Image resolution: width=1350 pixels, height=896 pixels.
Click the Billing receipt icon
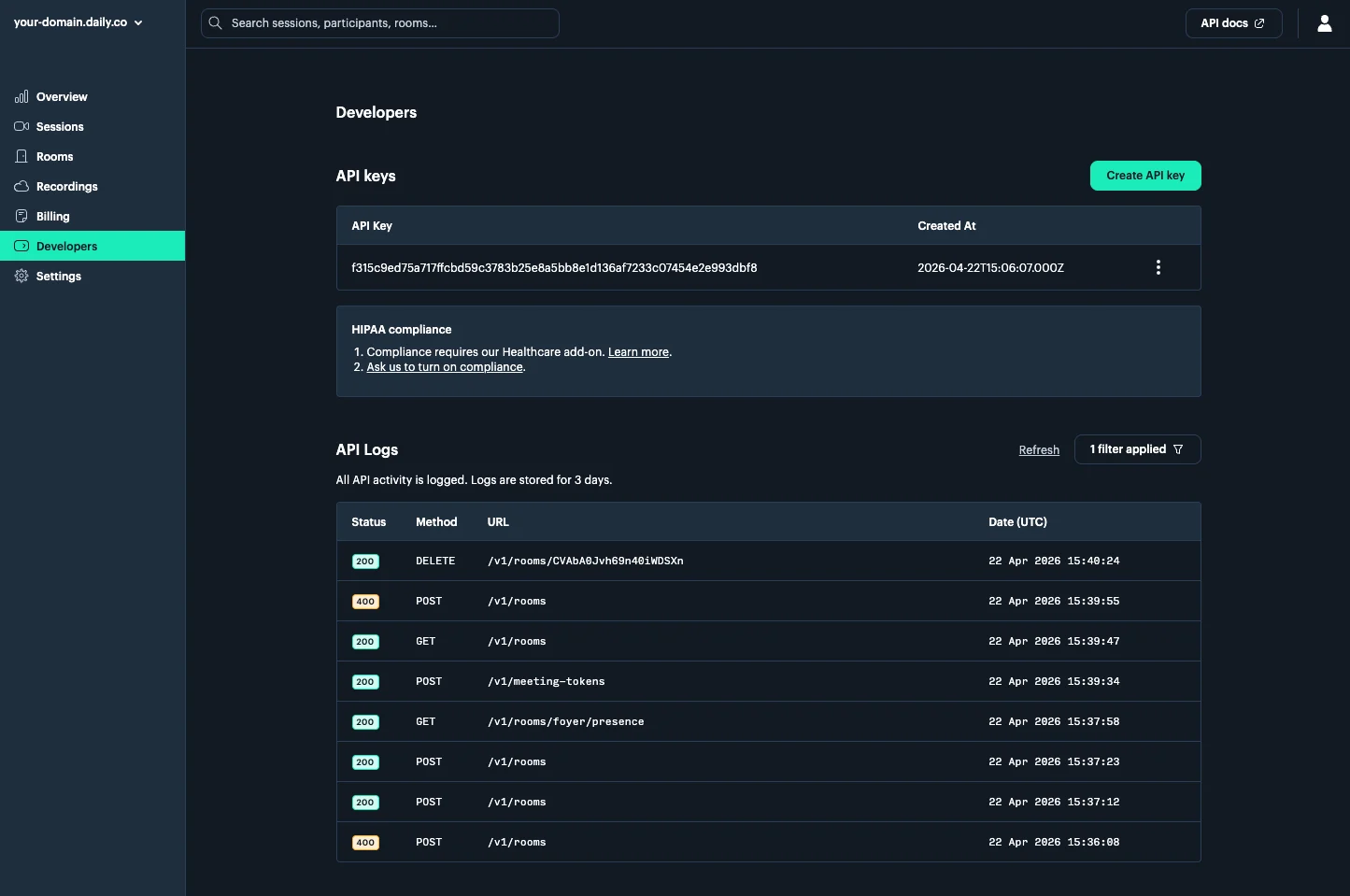(21, 217)
